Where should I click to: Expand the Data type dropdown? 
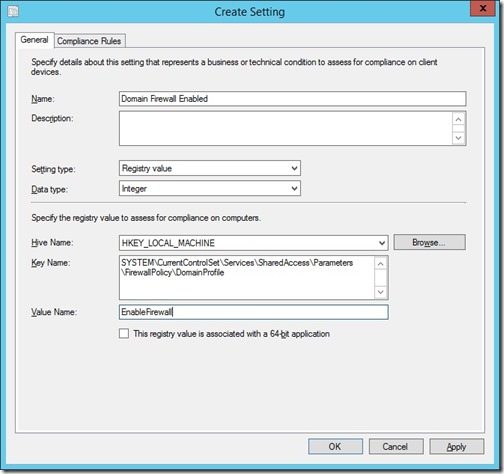[x=210, y=188]
